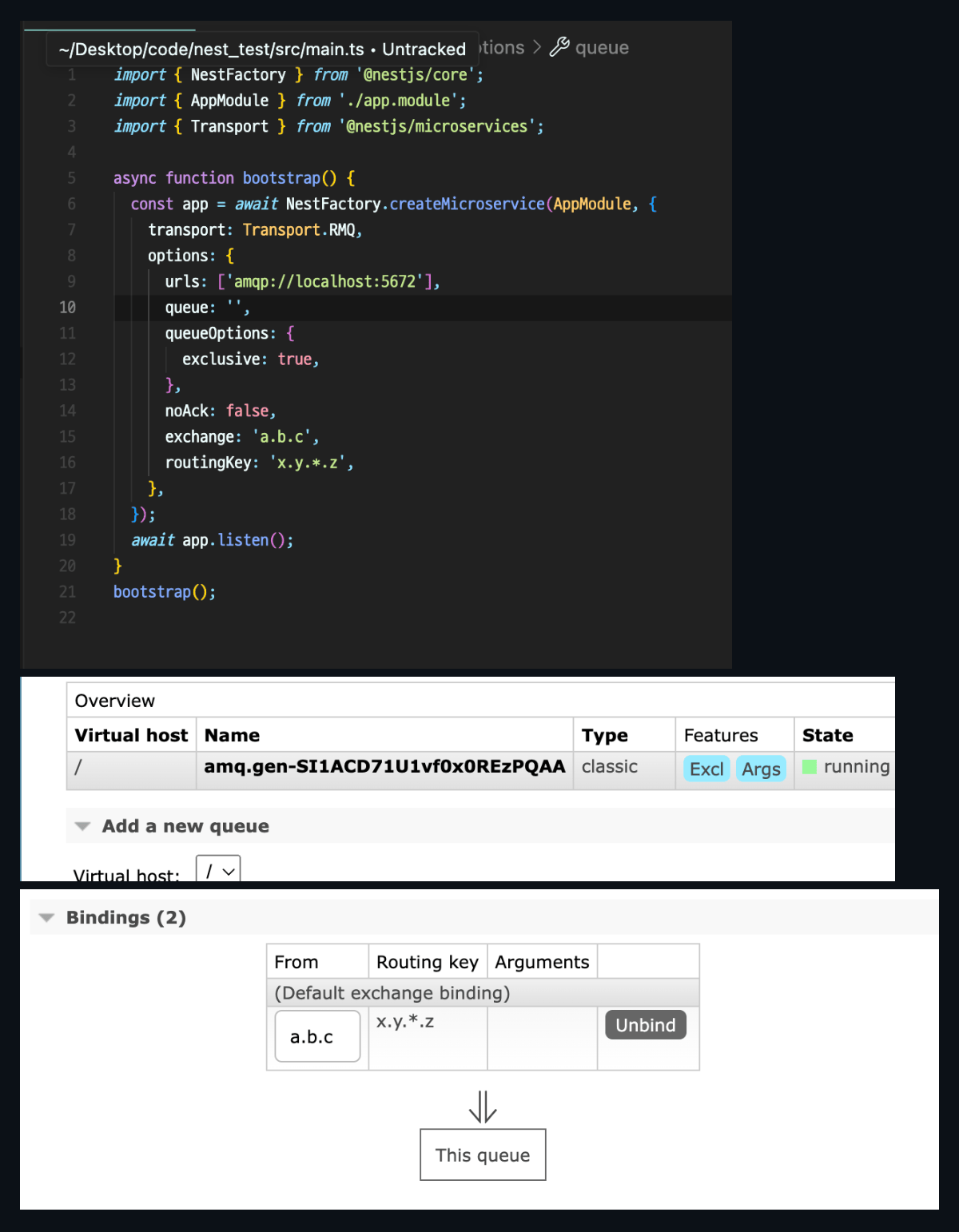Unbind the a.b.c exchange binding
Screen dimensions: 959x1232
pyautogui.click(x=646, y=1025)
